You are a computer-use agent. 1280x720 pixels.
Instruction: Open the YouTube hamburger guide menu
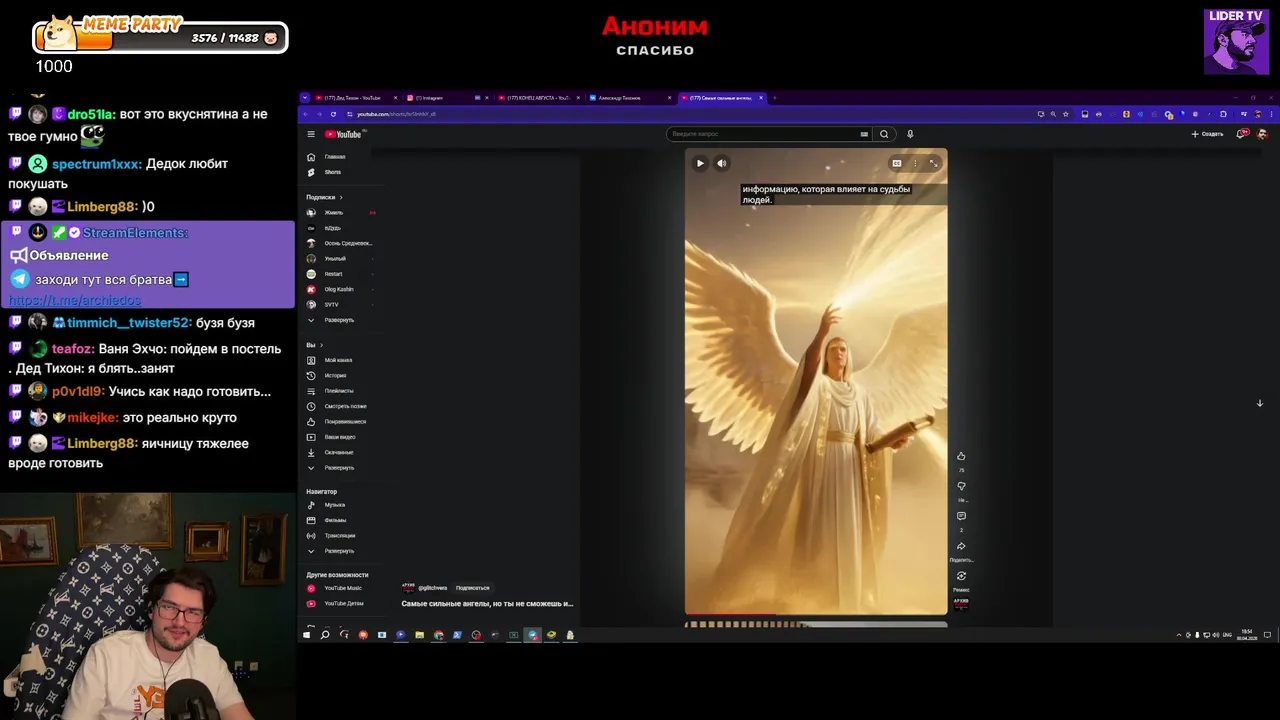(311, 134)
